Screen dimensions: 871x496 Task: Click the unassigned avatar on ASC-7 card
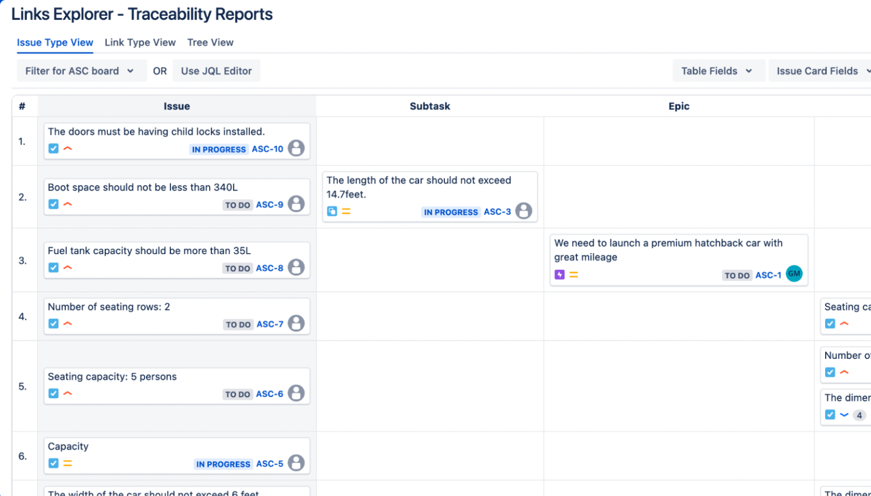[x=296, y=323]
